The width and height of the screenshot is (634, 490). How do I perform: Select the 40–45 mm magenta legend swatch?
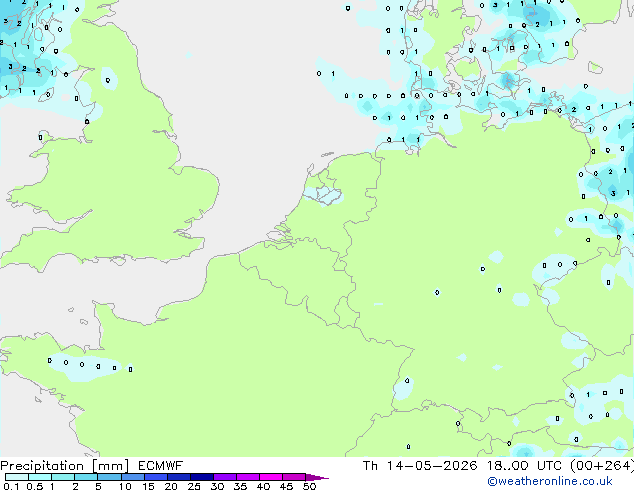271,477
